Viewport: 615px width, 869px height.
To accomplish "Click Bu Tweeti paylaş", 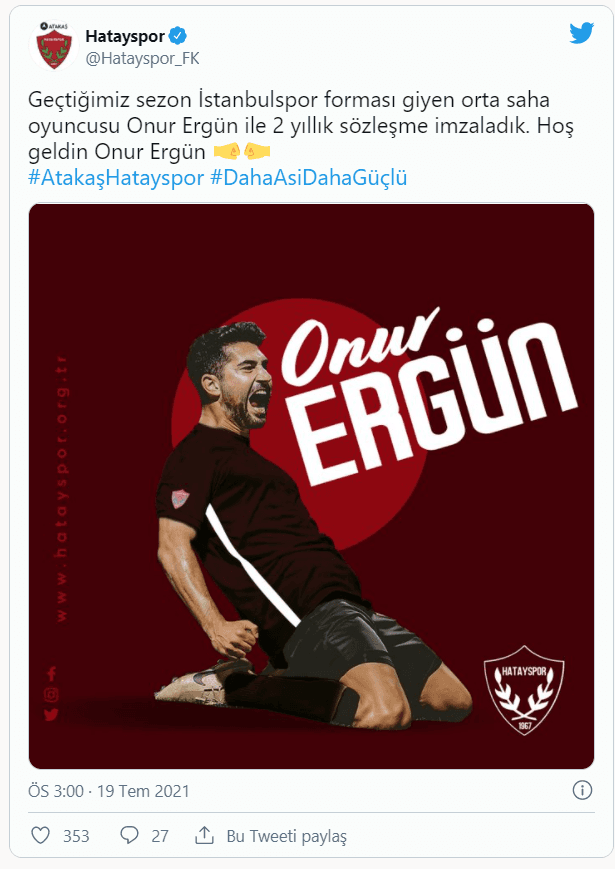I will (286, 836).
